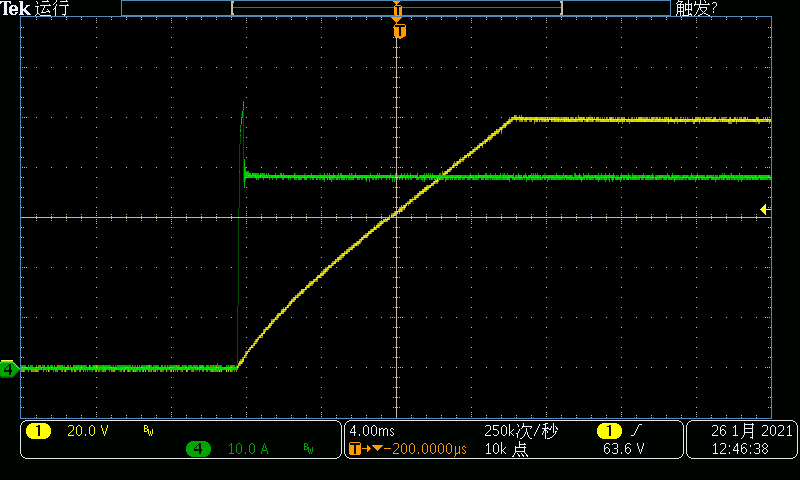This screenshot has width=800, height=480.
Task: Click the channel 4 green badge
Action: pyautogui.click(x=198, y=449)
